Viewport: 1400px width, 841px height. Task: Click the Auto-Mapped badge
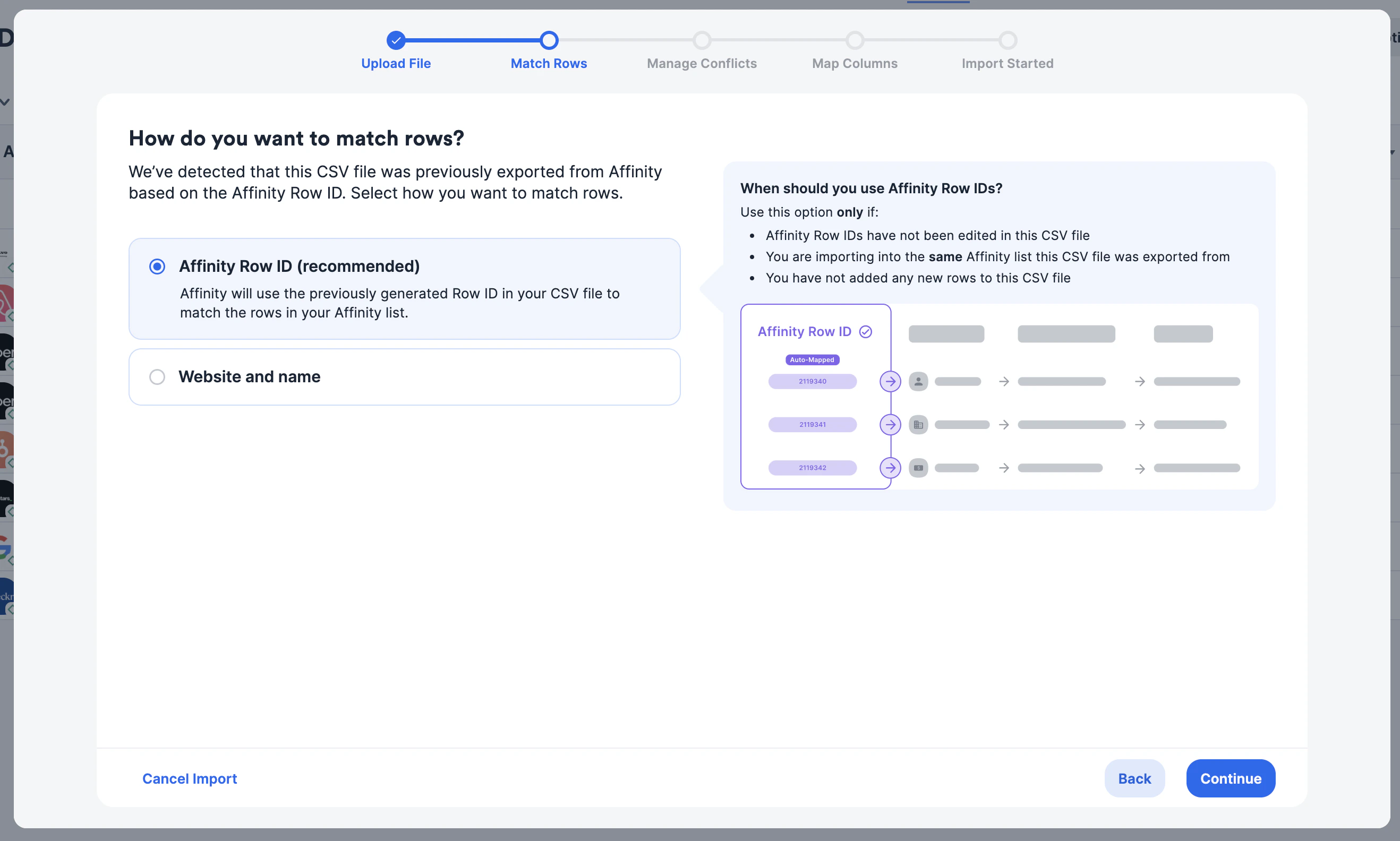[x=812, y=360]
